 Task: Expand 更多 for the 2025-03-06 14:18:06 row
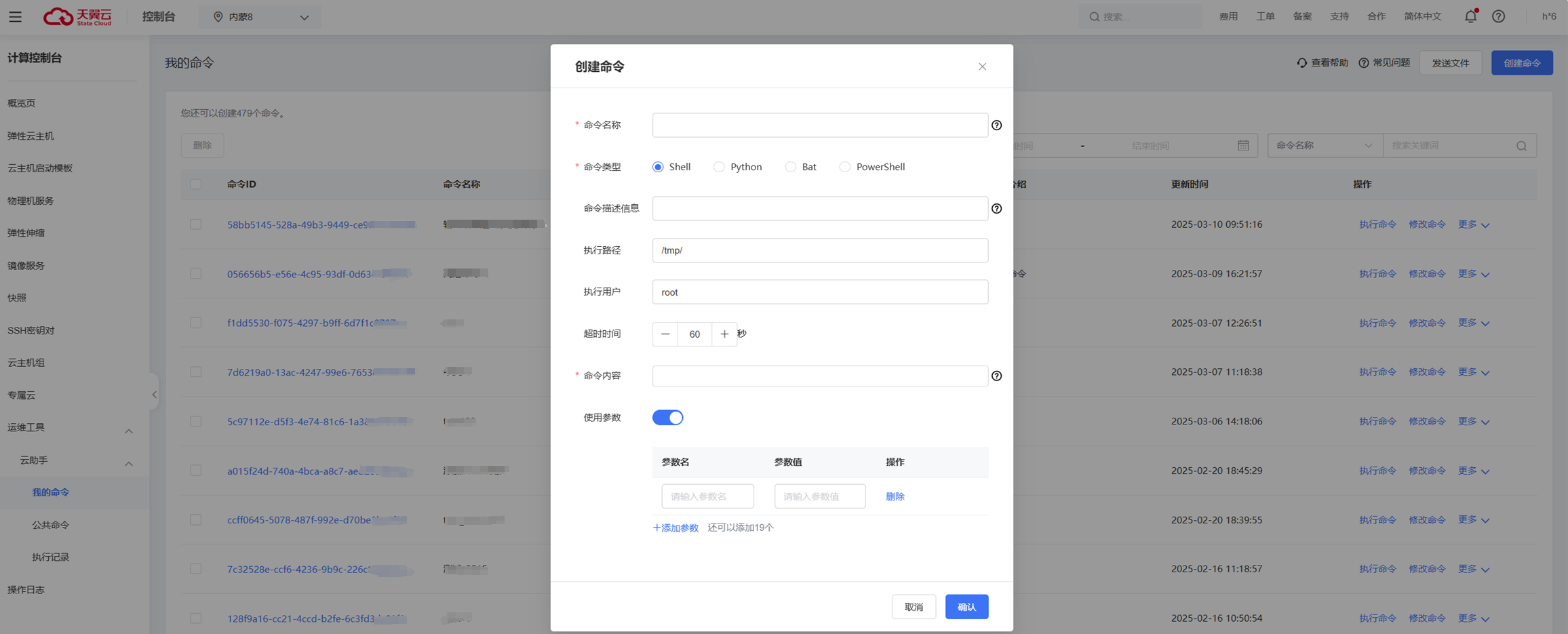[x=1474, y=421]
